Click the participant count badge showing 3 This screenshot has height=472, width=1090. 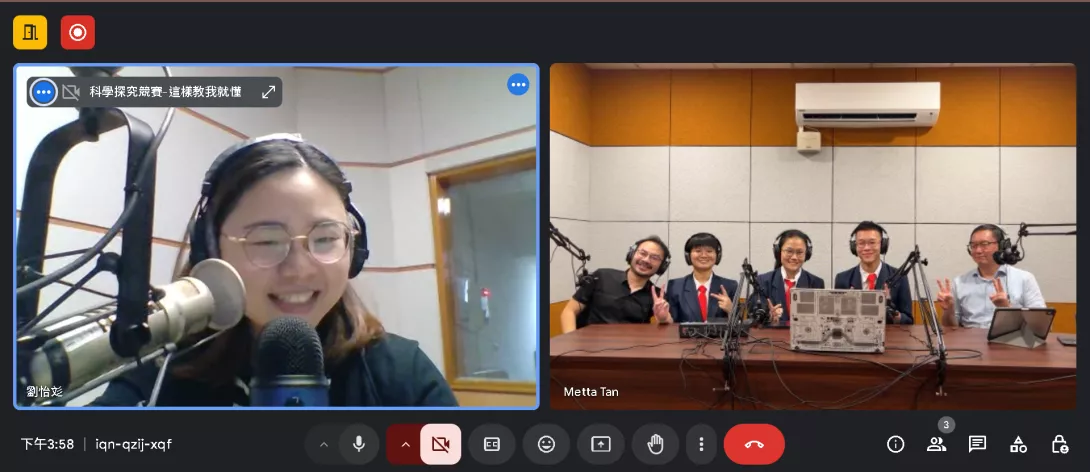point(945,424)
